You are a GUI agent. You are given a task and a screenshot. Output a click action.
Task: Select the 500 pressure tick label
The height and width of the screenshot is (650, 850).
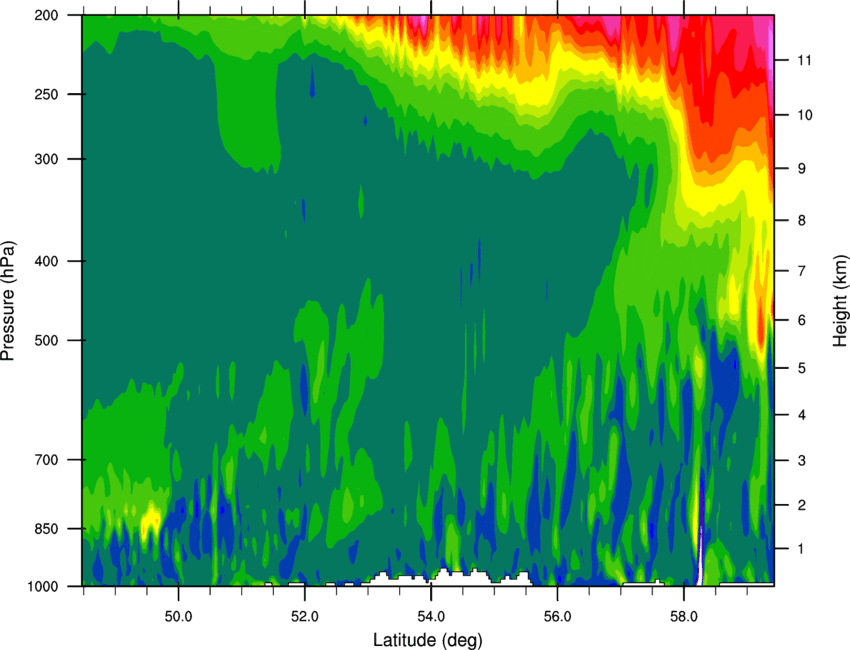46,340
